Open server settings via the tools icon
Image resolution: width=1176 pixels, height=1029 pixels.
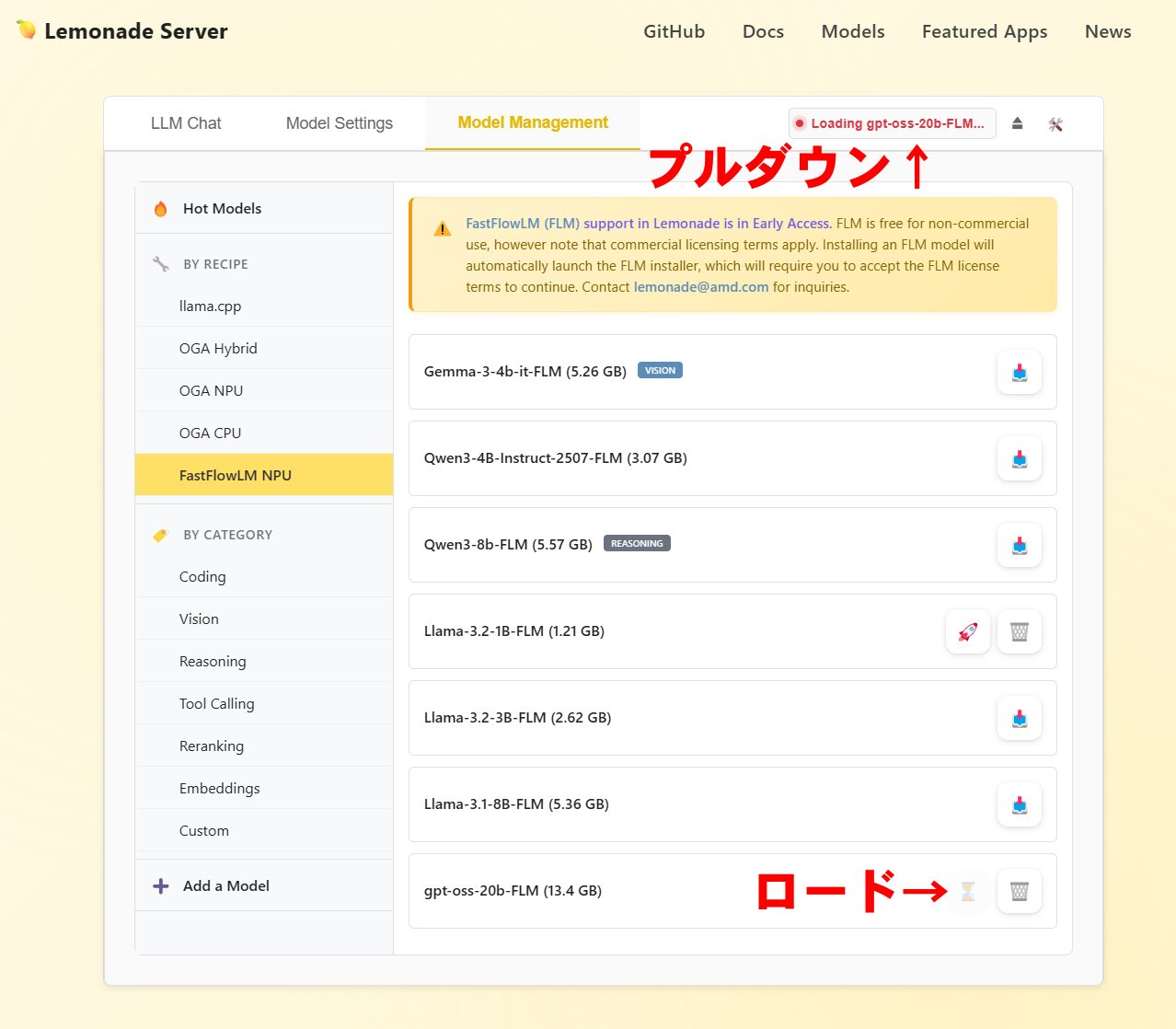click(x=1055, y=122)
